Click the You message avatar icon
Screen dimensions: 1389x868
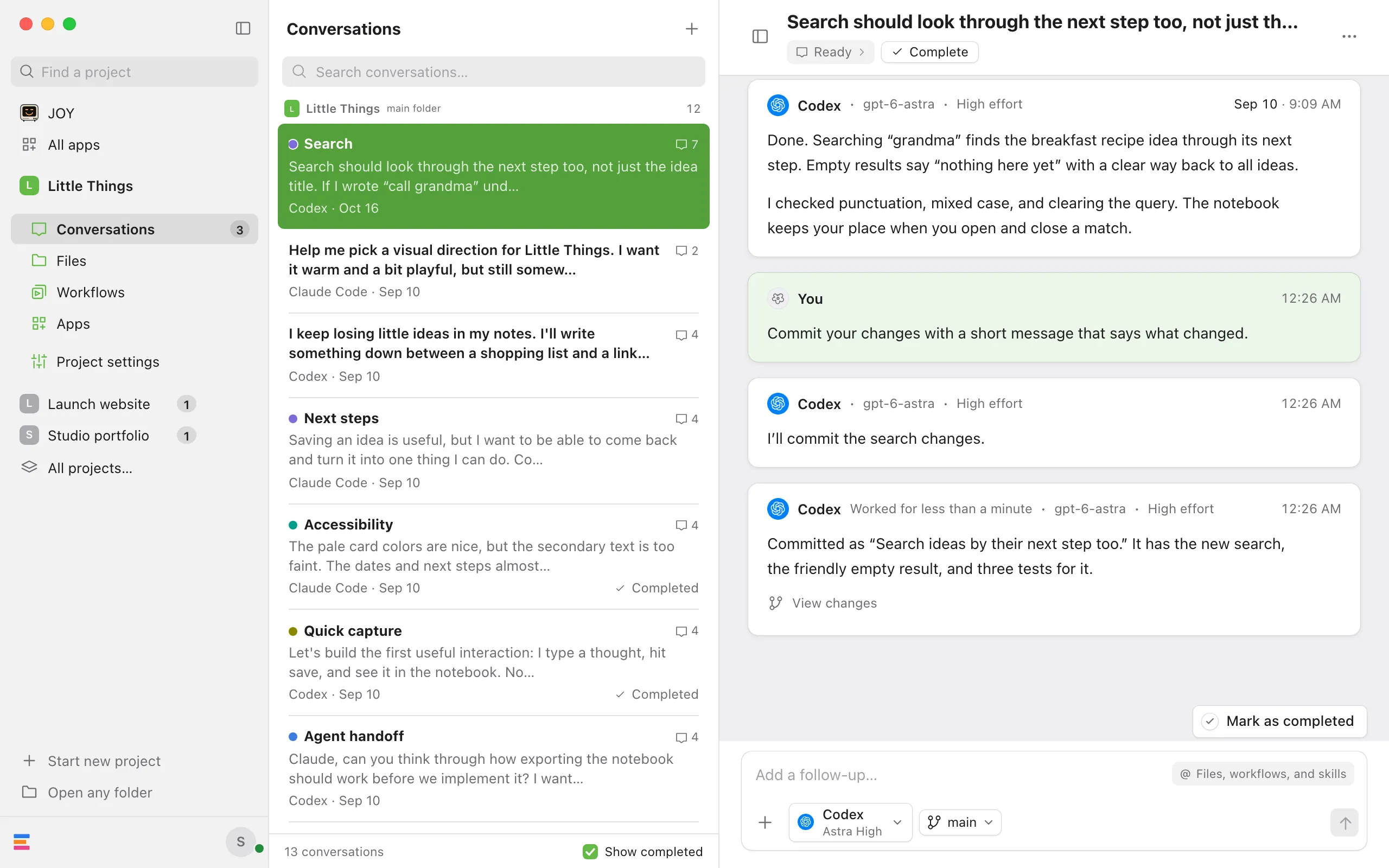pos(778,298)
